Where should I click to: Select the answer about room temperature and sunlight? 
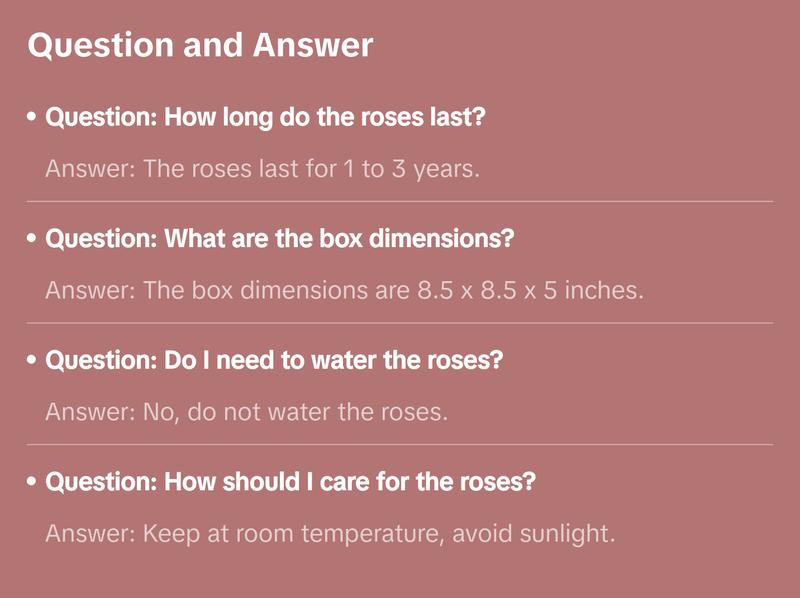click(329, 533)
